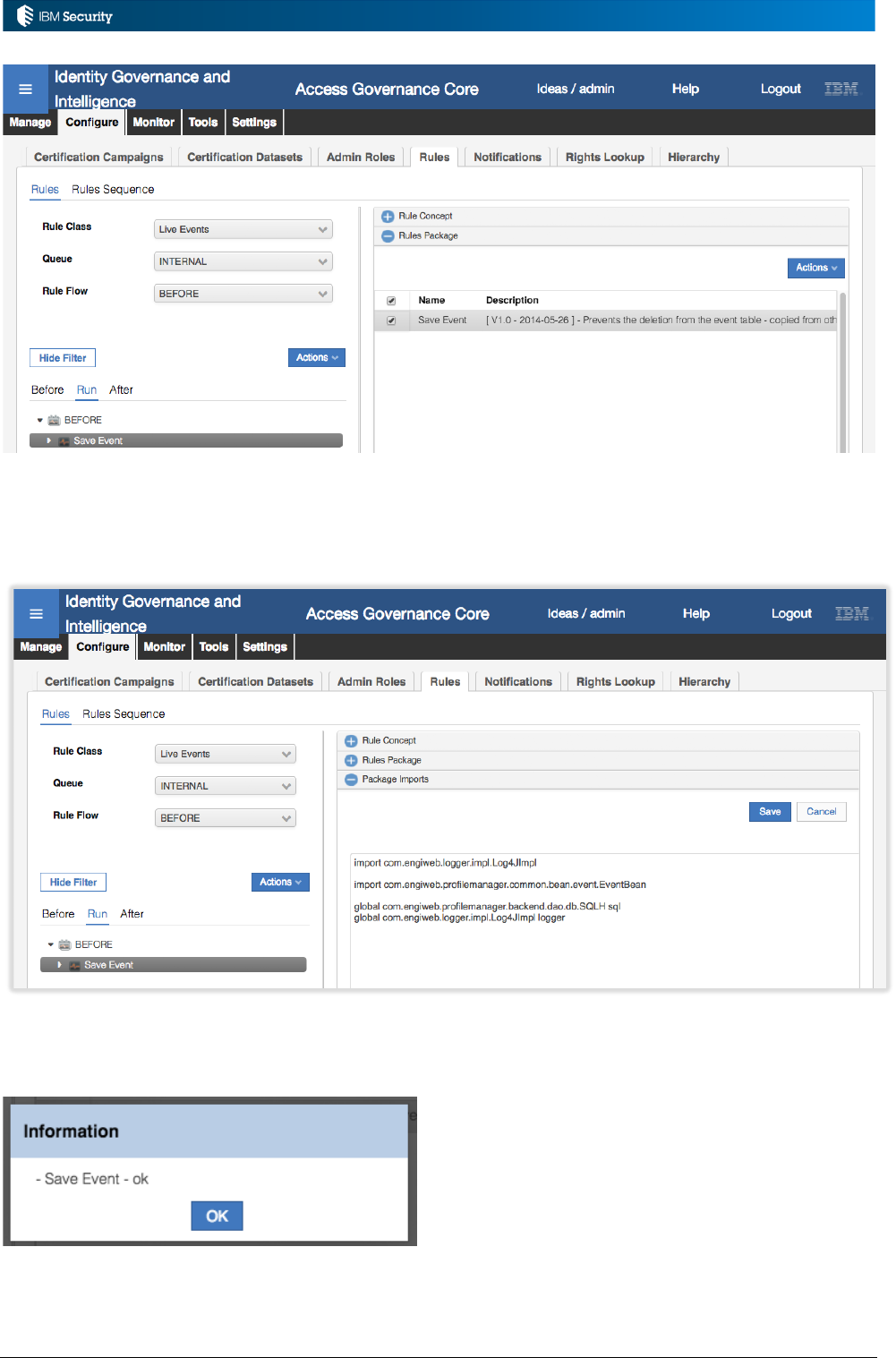Image resolution: width=896 pixels, height=1358 pixels.
Task: Click Hide Filter button in upper screenshot
Action: point(63,358)
